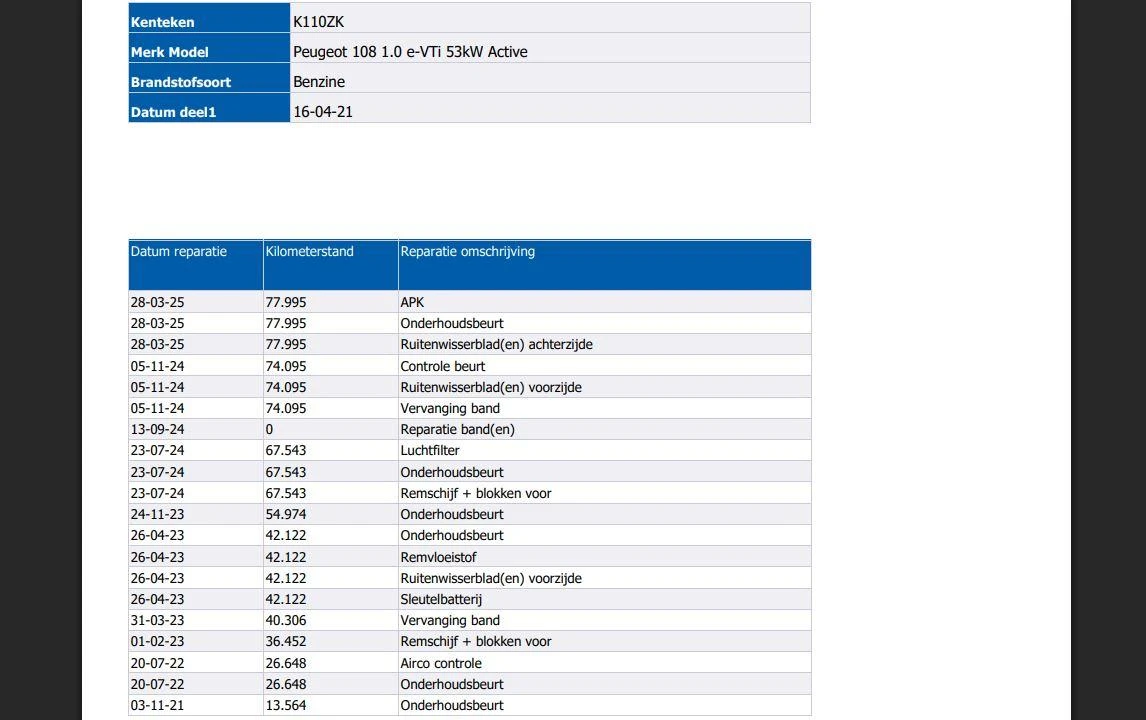Select the APK repair row
The height and width of the screenshot is (720, 1146).
(x=469, y=302)
